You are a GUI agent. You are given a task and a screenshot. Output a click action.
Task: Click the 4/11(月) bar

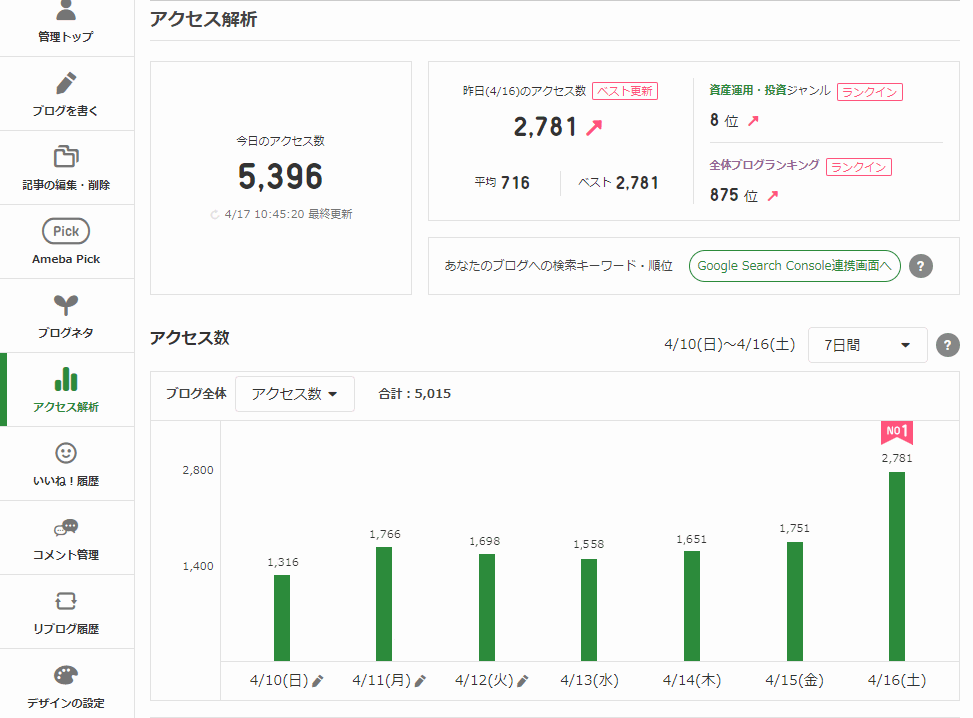click(x=384, y=604)
